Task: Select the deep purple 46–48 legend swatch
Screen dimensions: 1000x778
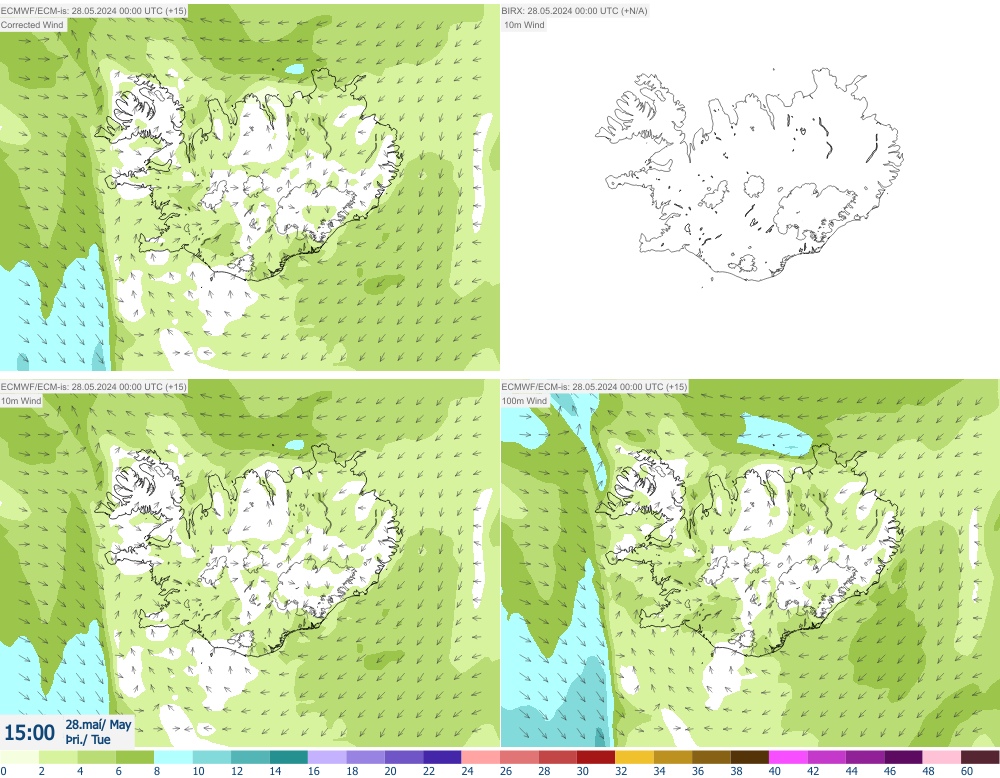Action: [x=903, y=757]
